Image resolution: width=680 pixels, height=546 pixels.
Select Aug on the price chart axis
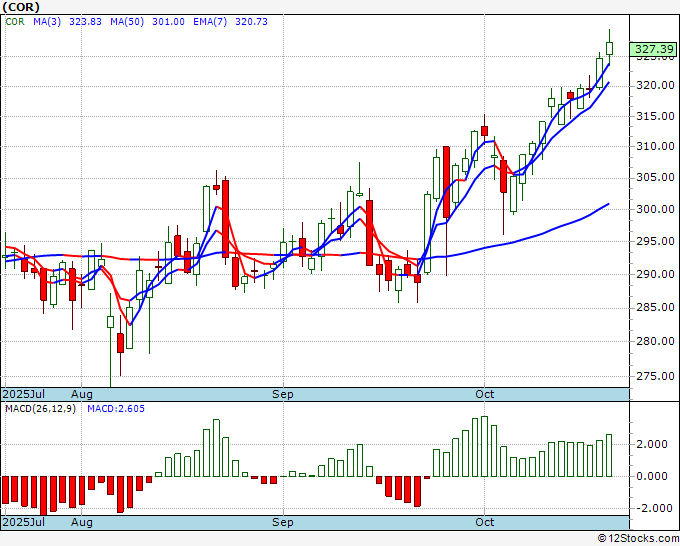click(x=82, y=394)
